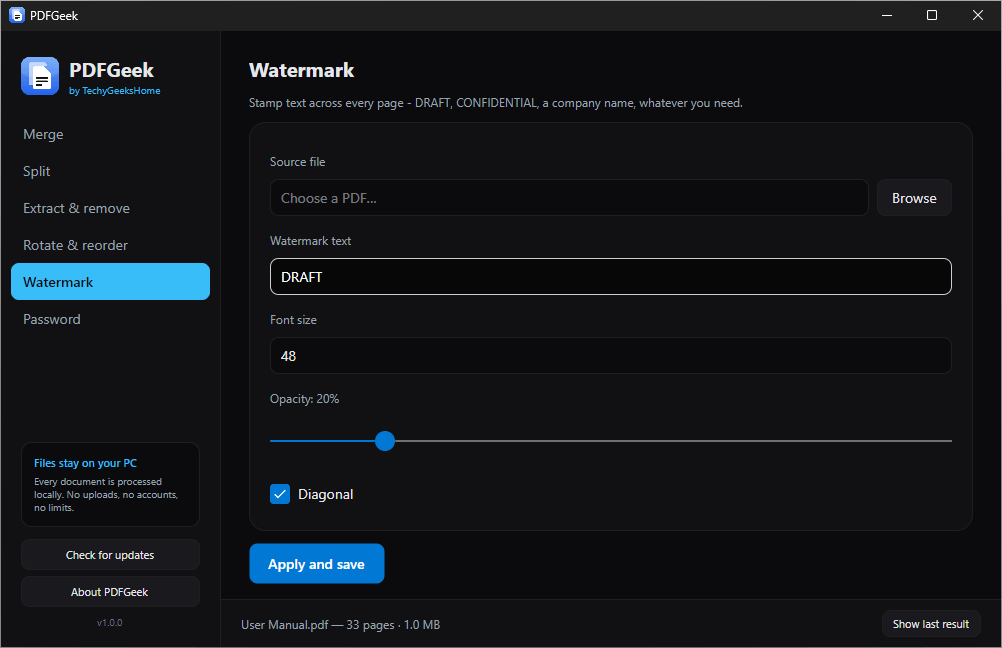This screenshot has height=648, width=1002.
Task: Close the PDFGeek window
Action: click(x=977, y=15)
